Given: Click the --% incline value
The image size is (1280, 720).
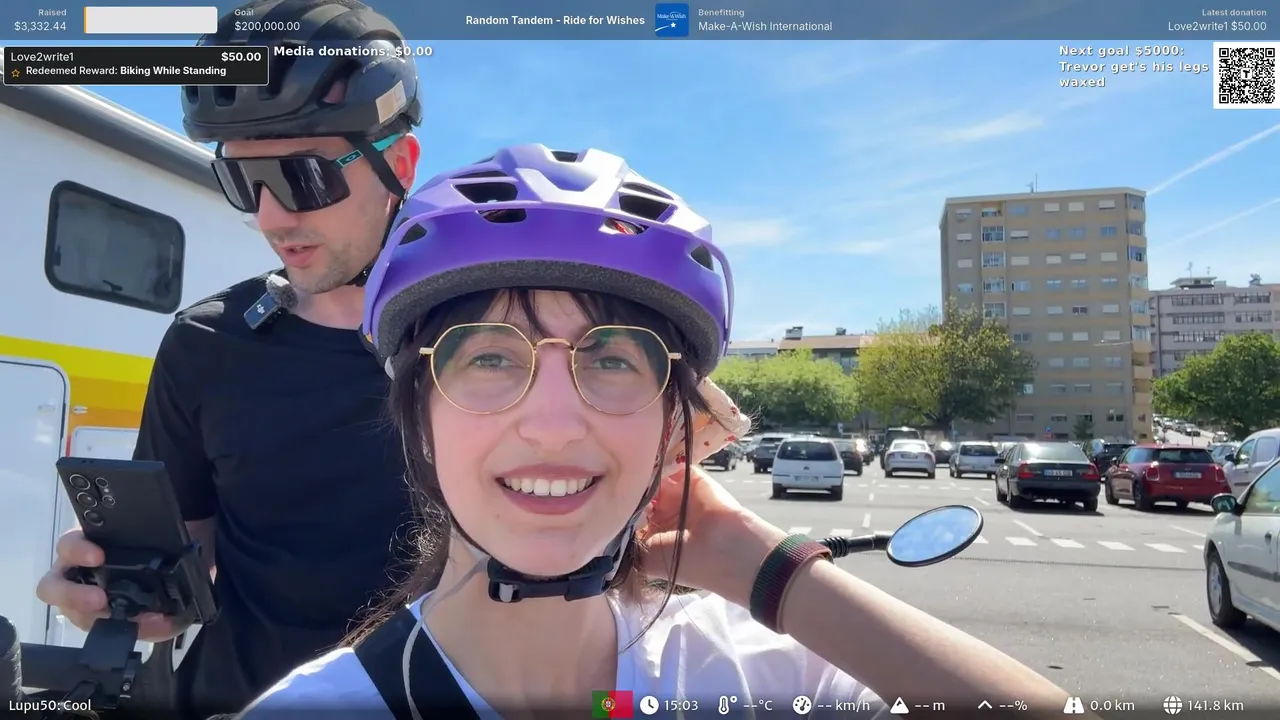Looking at the screenshot, I should 1014,705.
